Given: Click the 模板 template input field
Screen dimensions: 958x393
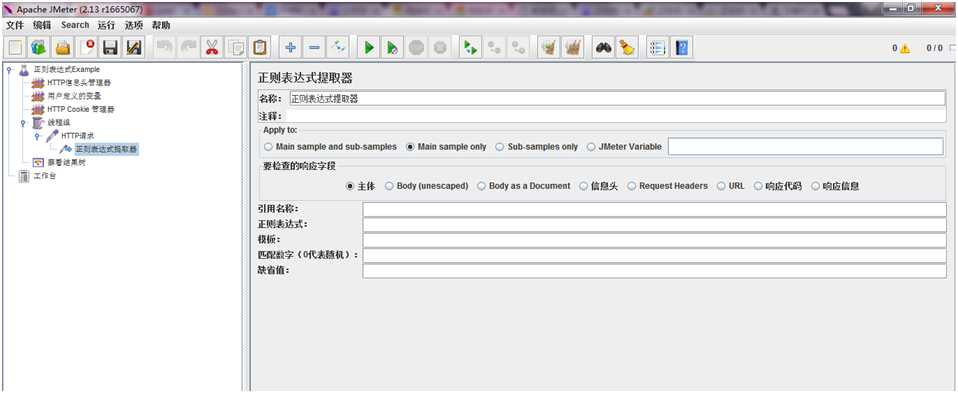Looking at the screenshot, I should tap(654, 240).
